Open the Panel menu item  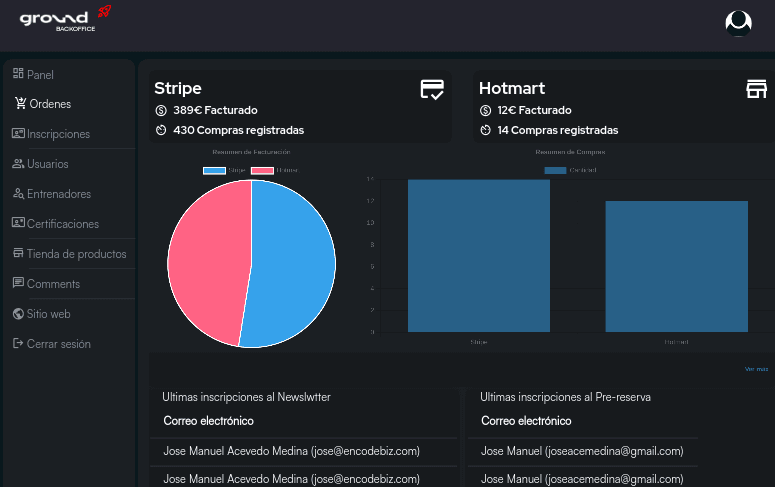point(41,75)
